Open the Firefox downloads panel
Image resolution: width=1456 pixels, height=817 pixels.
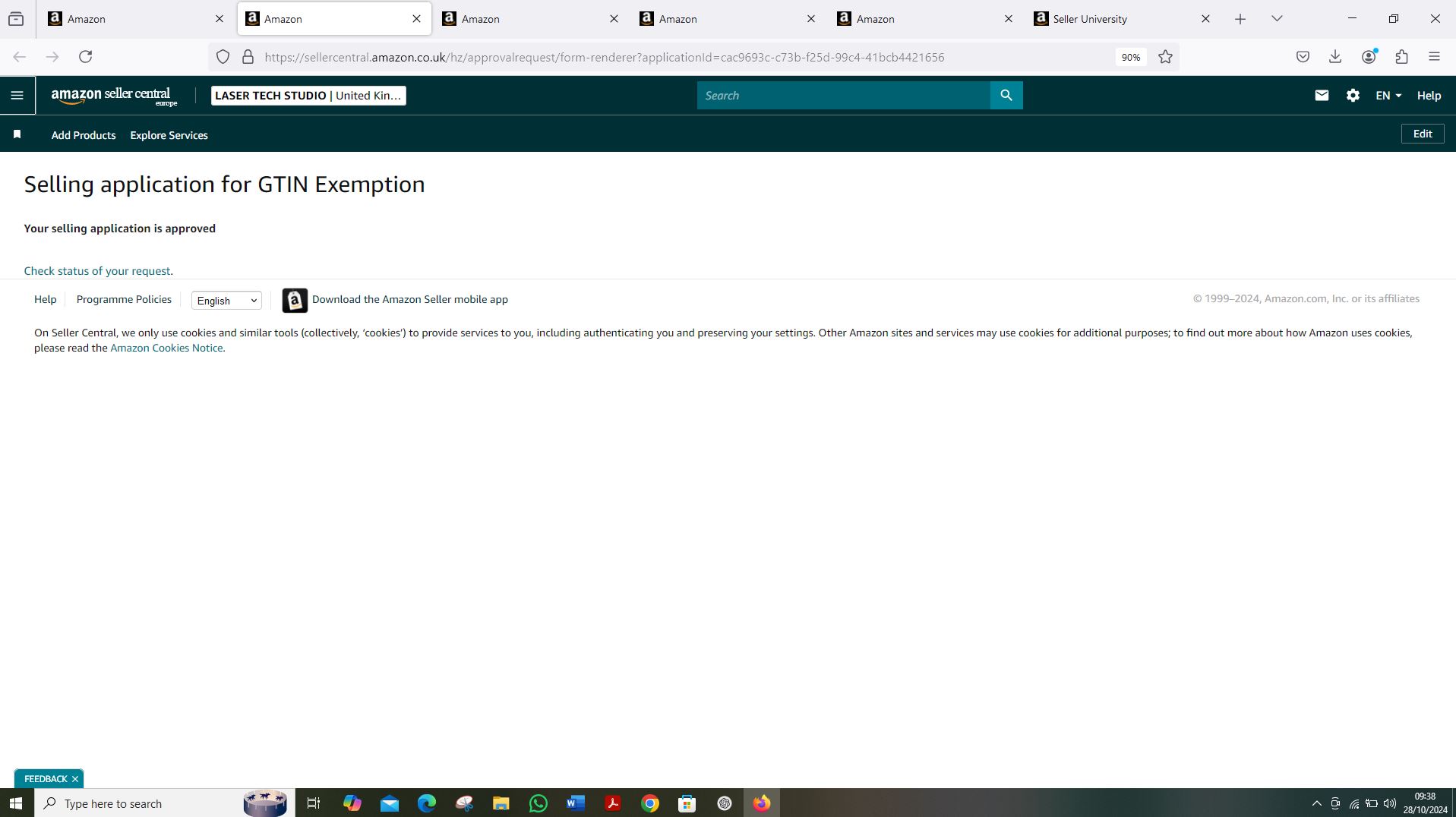[1335, 57]
